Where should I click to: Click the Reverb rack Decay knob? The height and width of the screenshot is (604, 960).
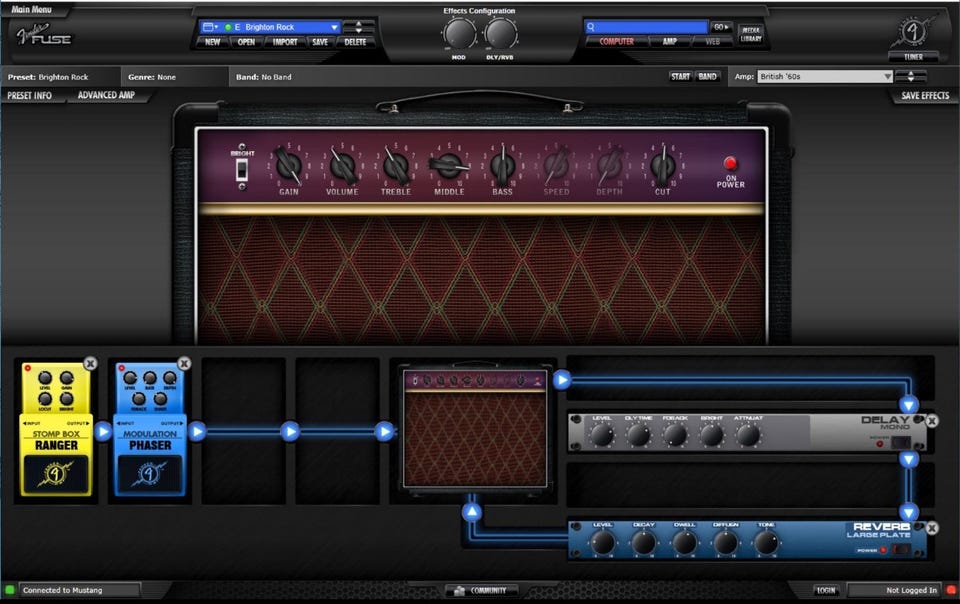pyautogui.click(x=643, y=542)
